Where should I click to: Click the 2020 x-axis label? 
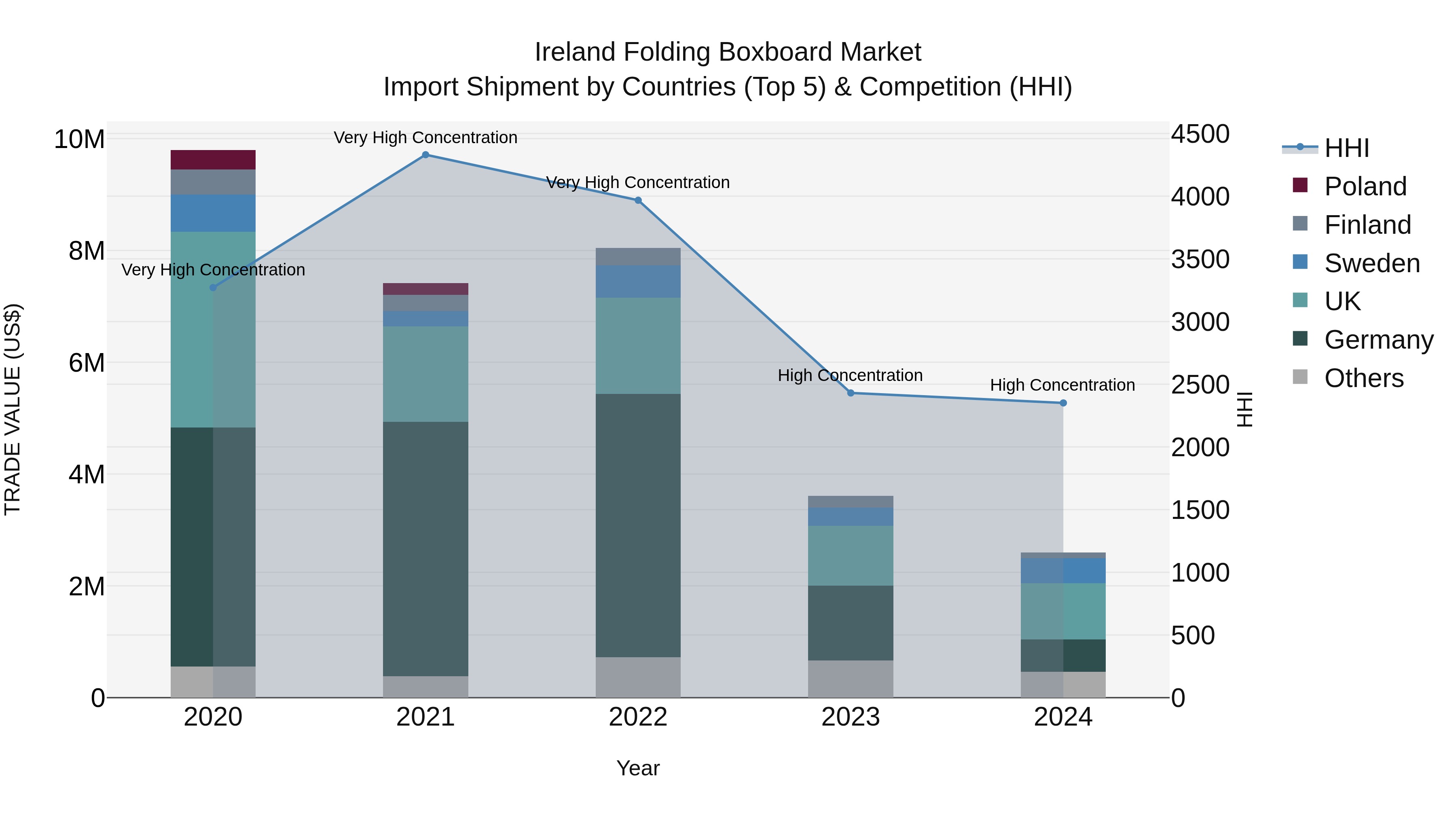pyautogui.click(x=213, y=717)
